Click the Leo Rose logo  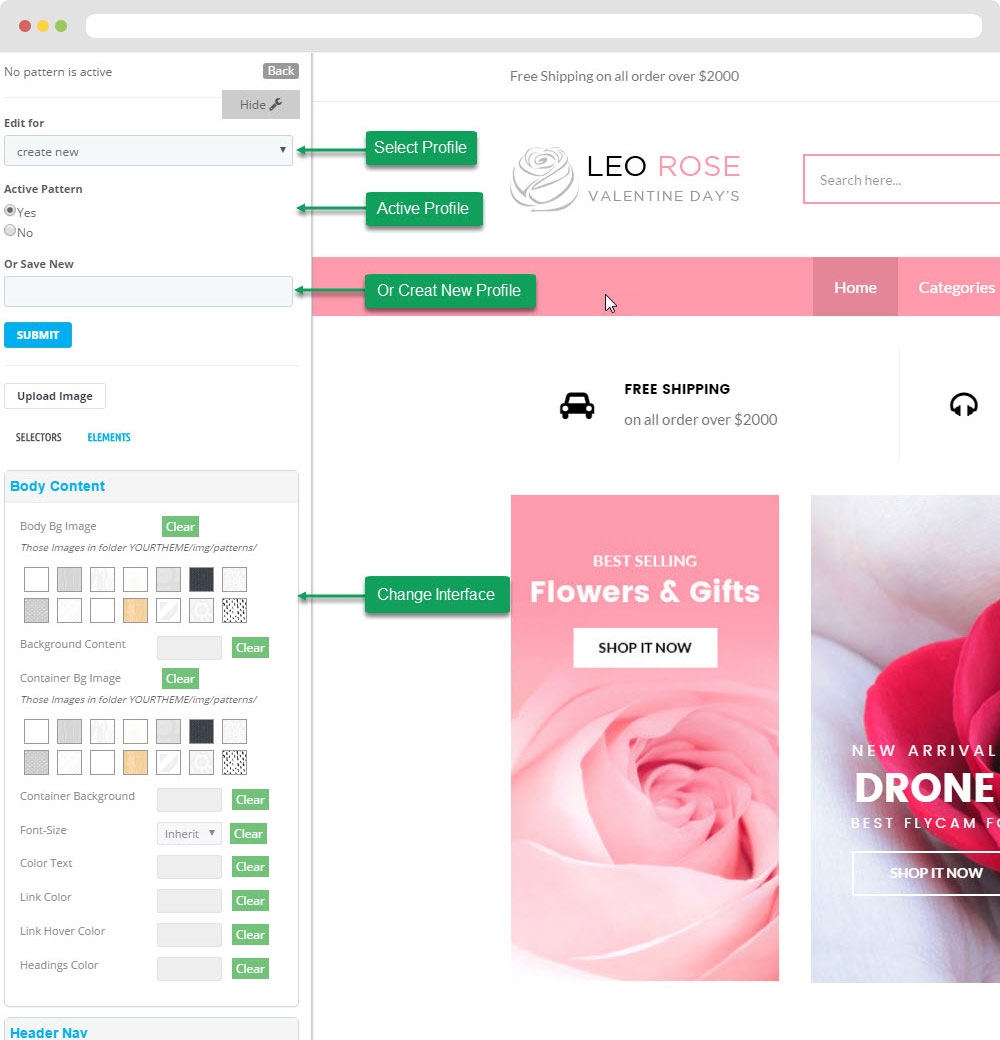[x=625, y=179]
